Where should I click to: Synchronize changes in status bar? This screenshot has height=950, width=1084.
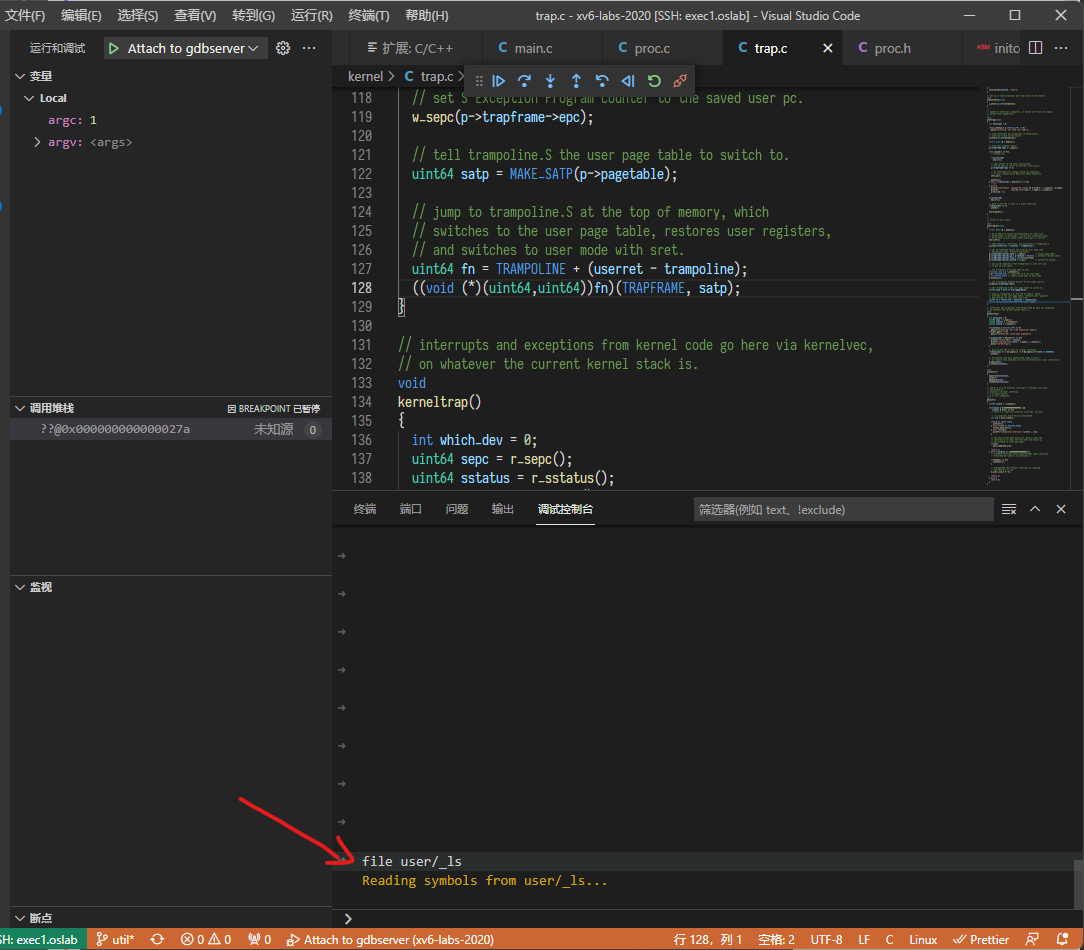(158, 940)
